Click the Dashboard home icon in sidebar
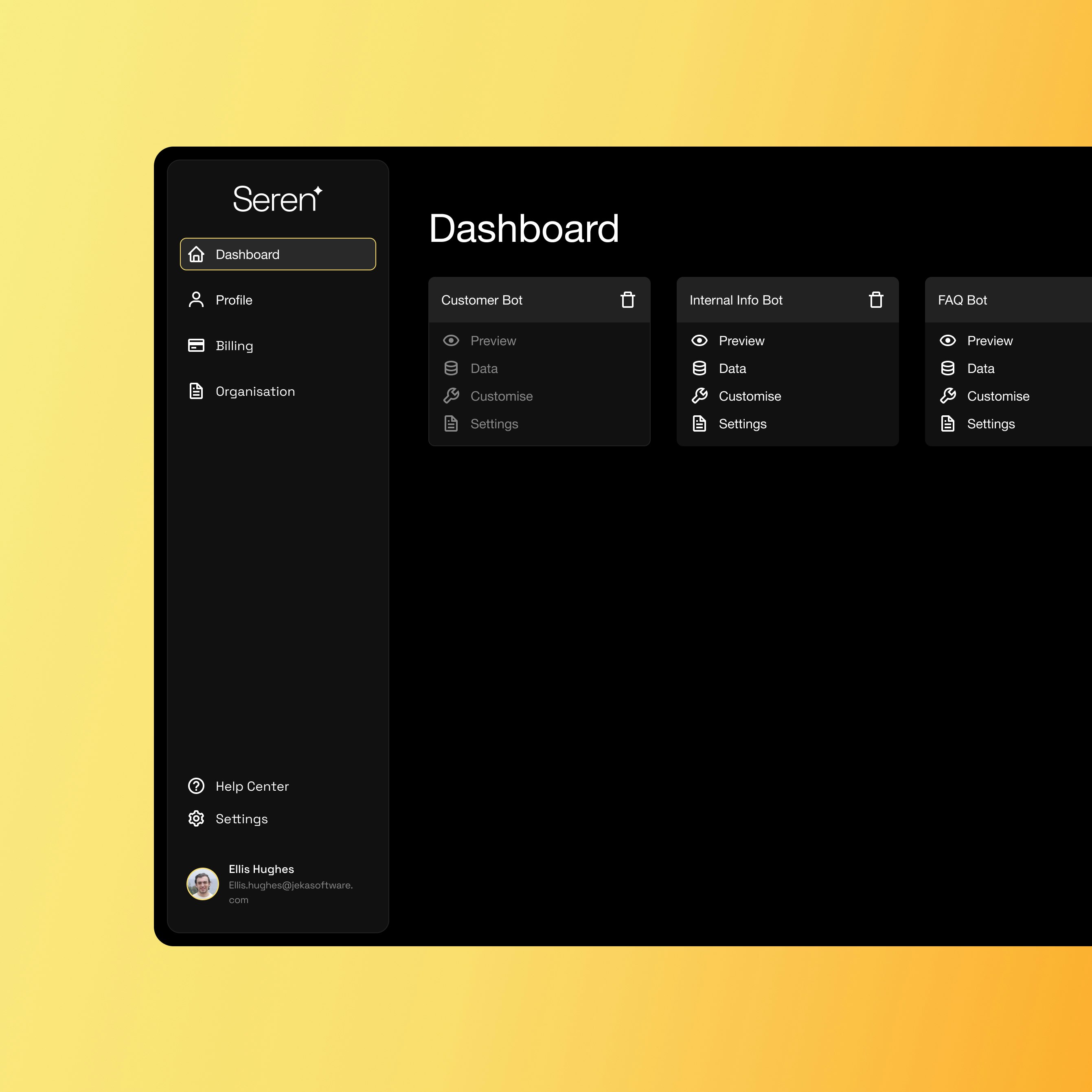The height and width of the screenshot is (1092, 1092). pos(196,254)
